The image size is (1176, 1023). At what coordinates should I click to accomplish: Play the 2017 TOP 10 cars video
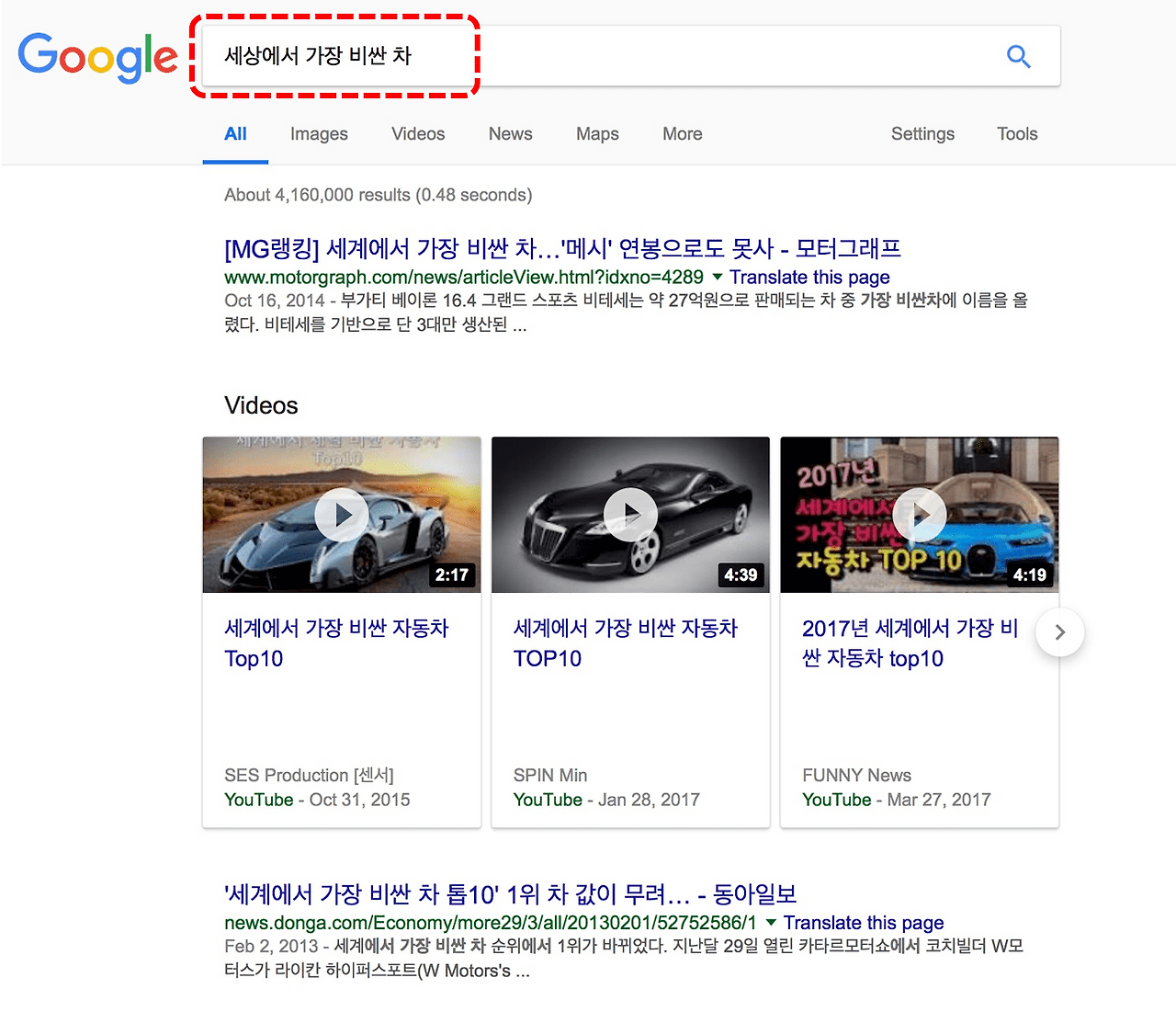919,515
